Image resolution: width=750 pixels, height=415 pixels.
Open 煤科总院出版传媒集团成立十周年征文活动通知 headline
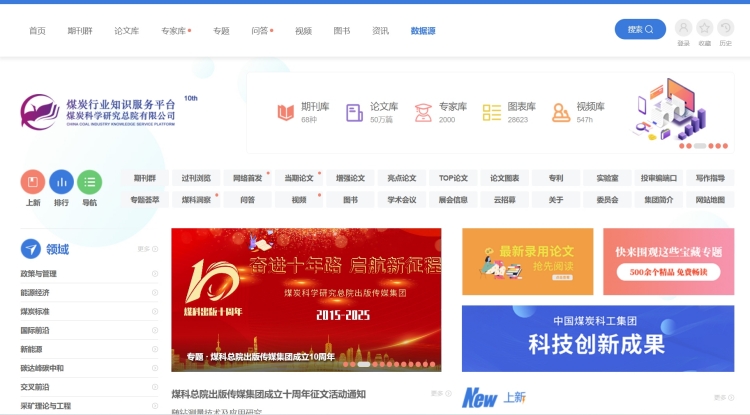pyautogui.click(x=268, y=394)
